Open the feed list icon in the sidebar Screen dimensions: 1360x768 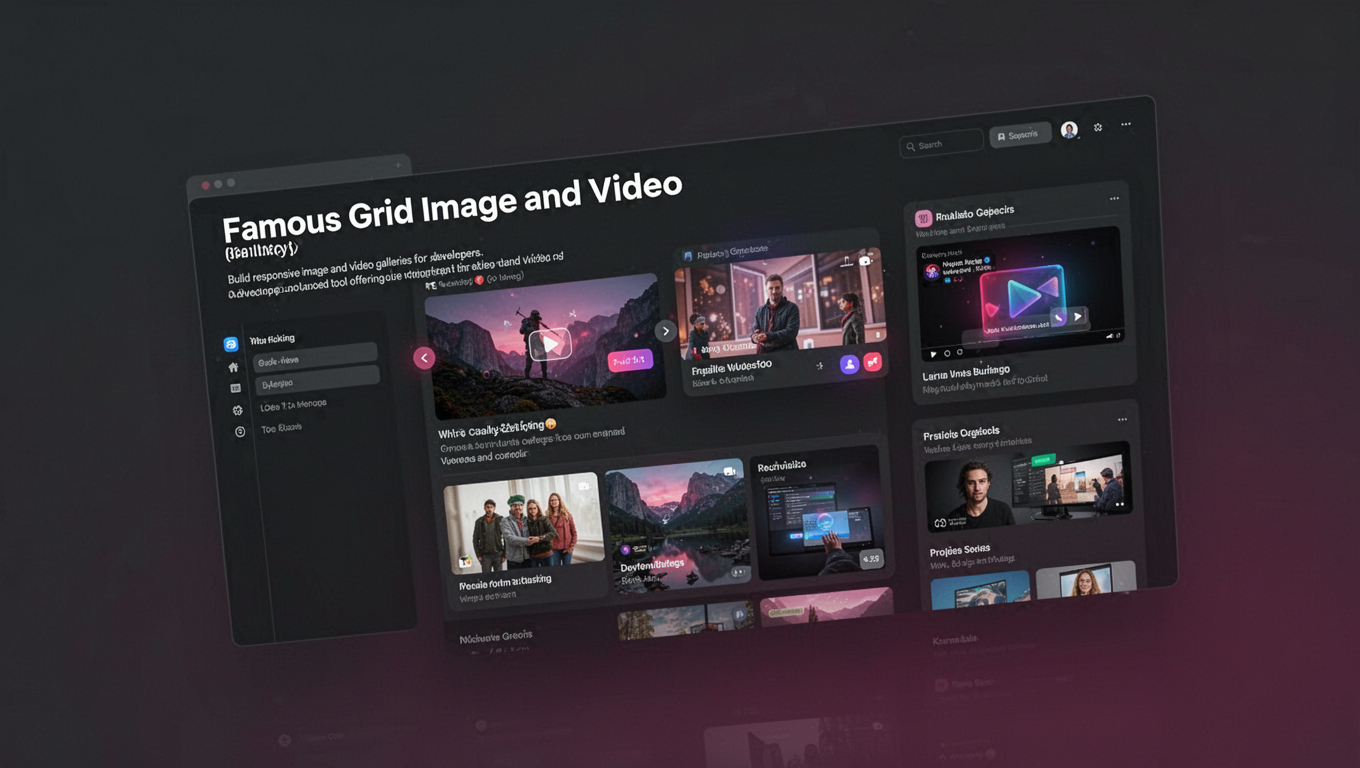pos(235,386)
